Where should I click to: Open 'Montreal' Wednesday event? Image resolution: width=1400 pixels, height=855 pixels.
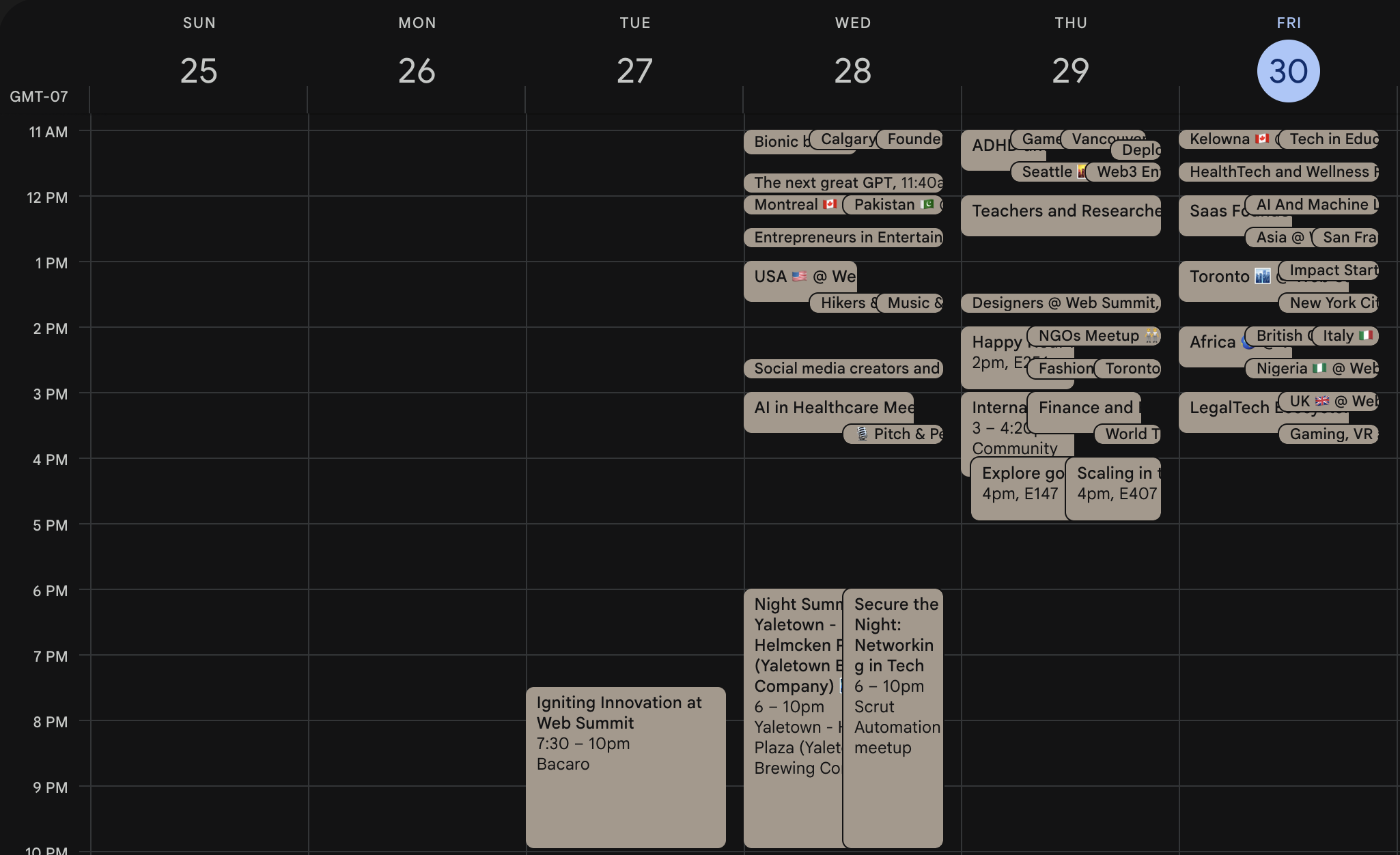point(793,204)
